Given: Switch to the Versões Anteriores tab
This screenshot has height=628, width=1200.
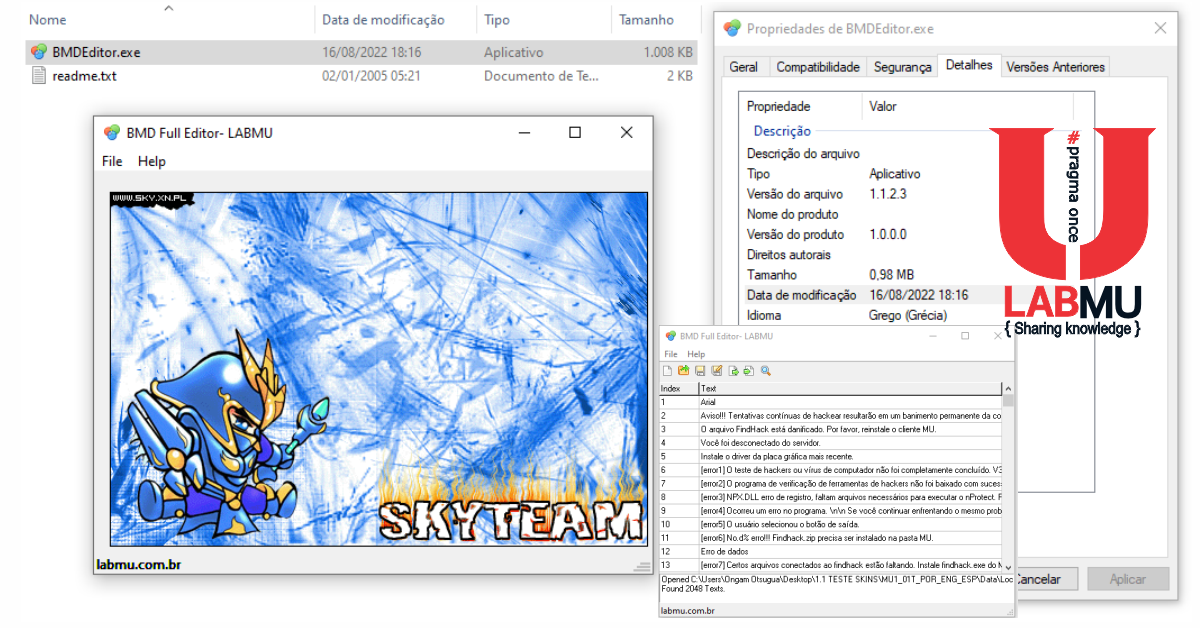Looking at the screenshot, I should 1055,67.
